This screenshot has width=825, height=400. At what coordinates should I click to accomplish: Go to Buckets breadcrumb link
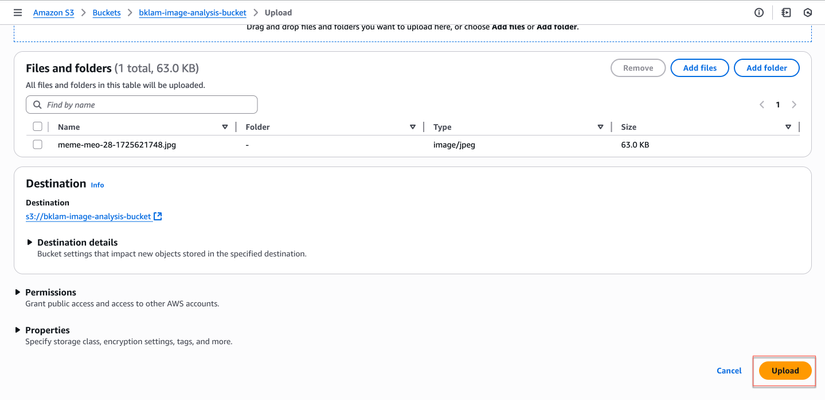[x=106, y=13]
